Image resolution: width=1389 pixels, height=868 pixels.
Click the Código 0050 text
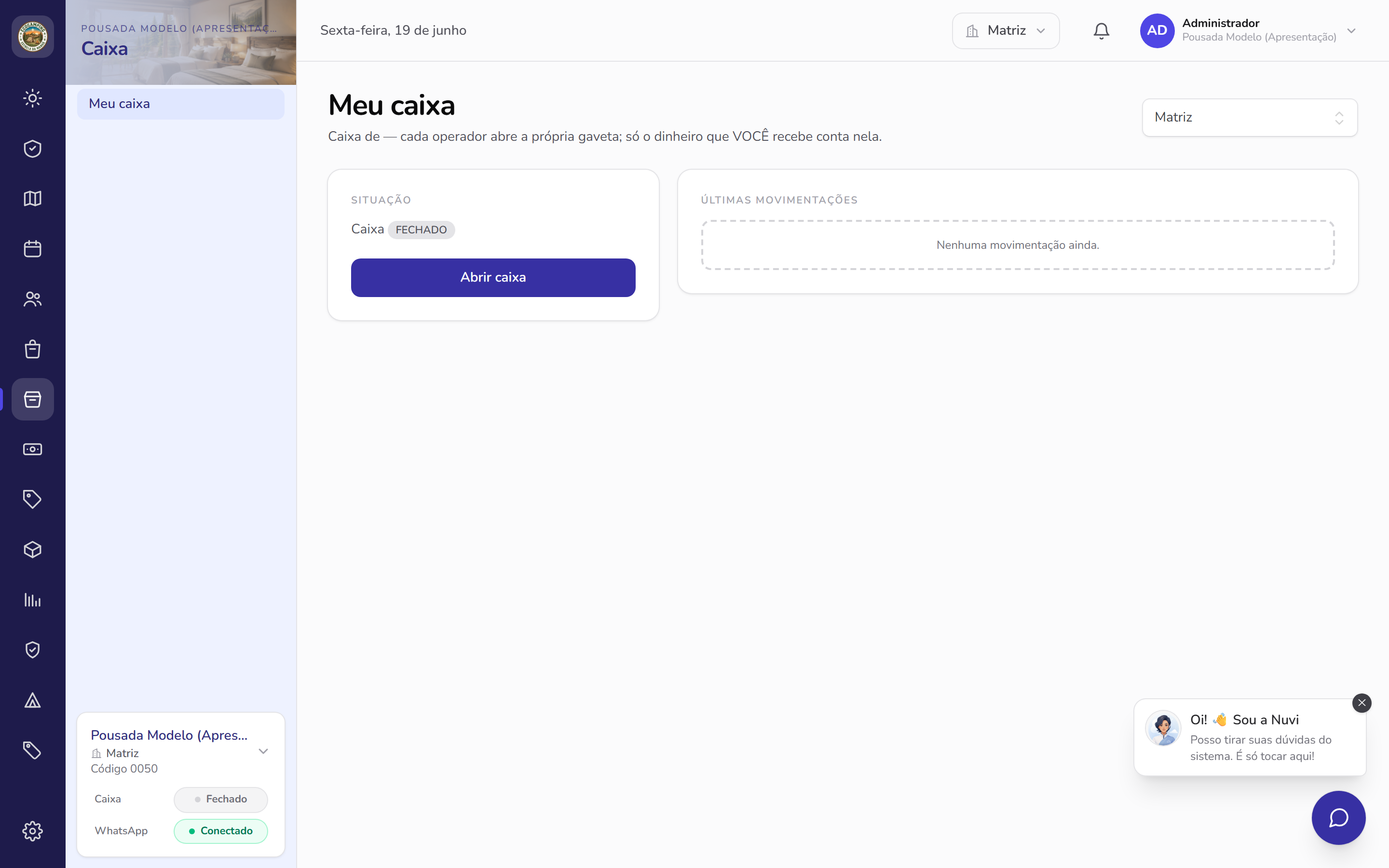124,769
